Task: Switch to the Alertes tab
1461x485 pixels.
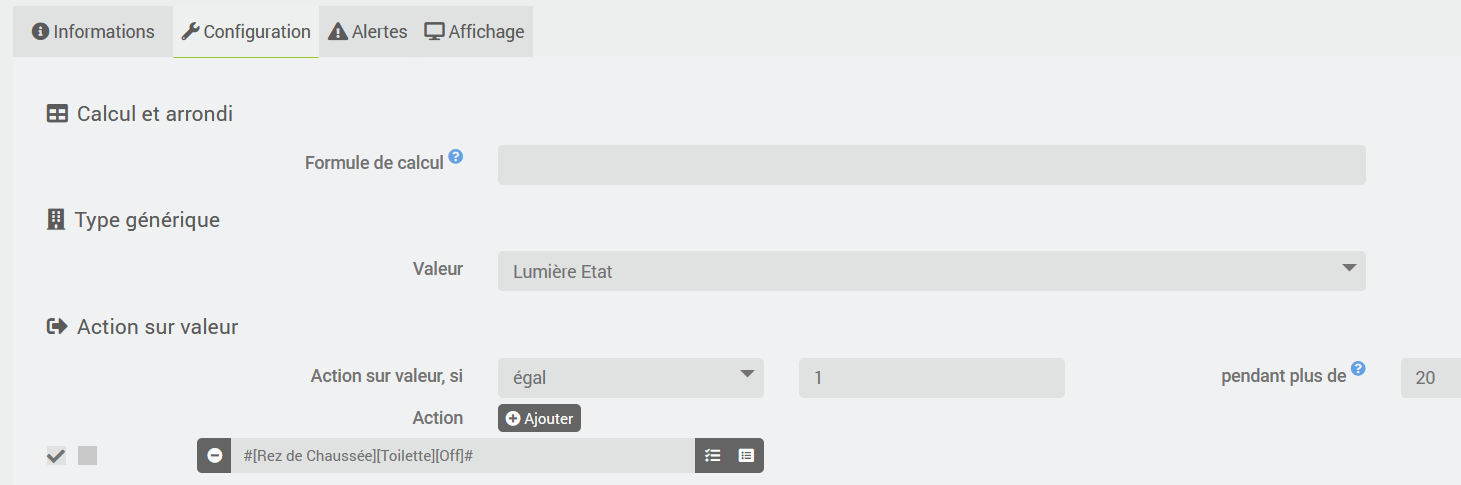Action: pyautogui.click(x=368, y=32)
